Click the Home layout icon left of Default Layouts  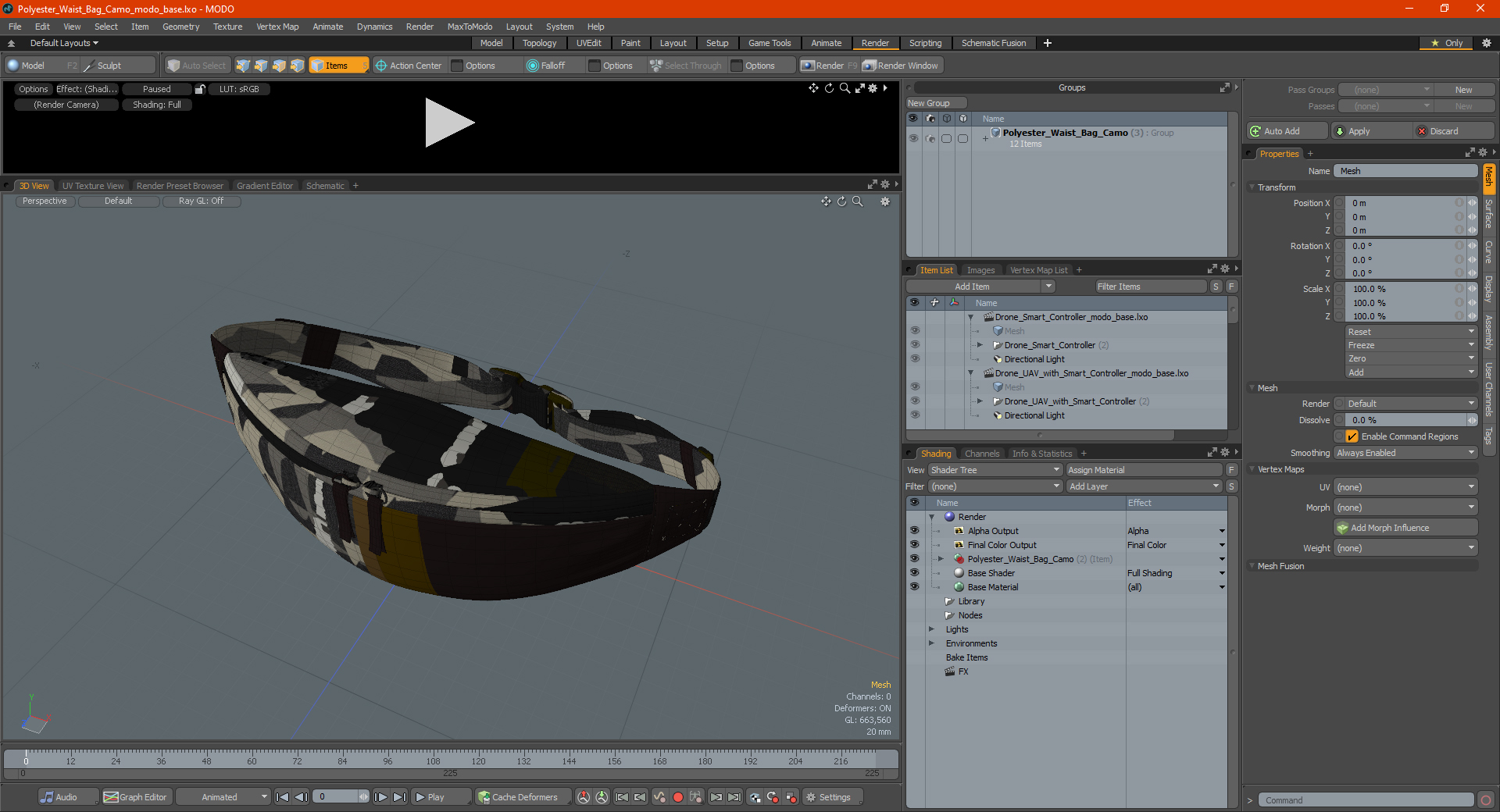(12, 43)
